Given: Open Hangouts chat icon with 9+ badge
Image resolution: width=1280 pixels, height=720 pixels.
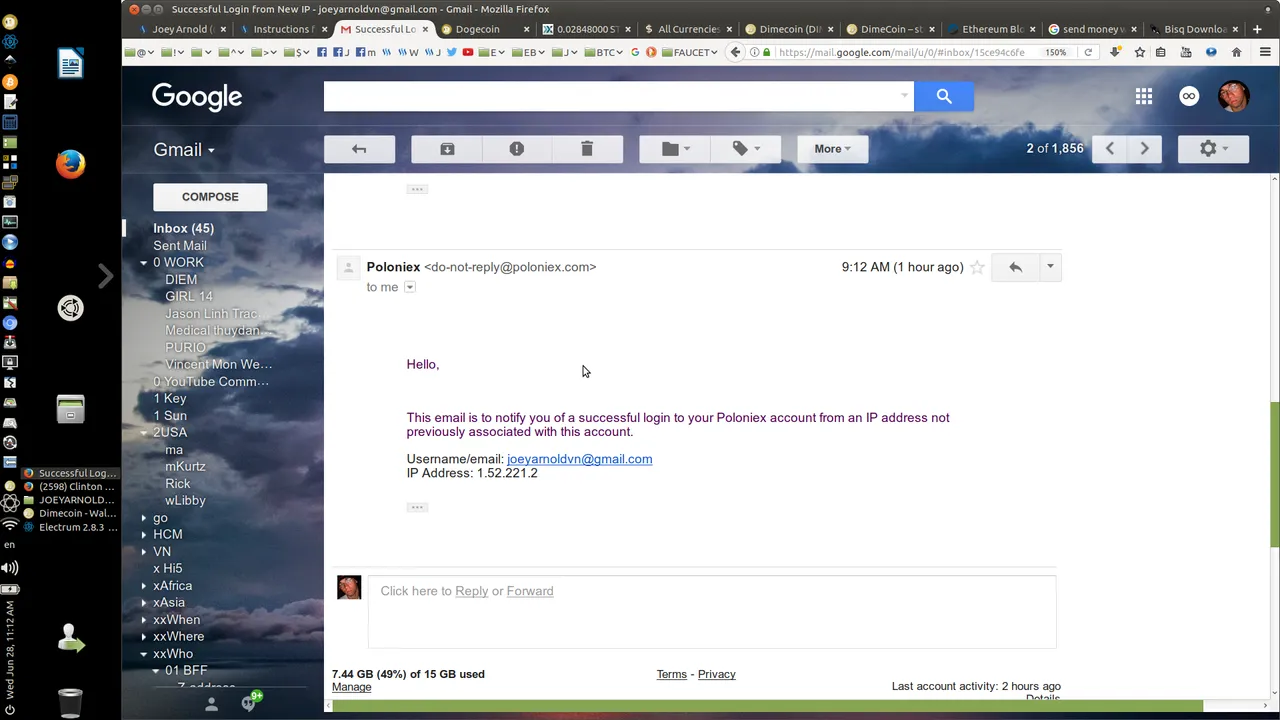Looking at the screenshot, I should point(248,703).
